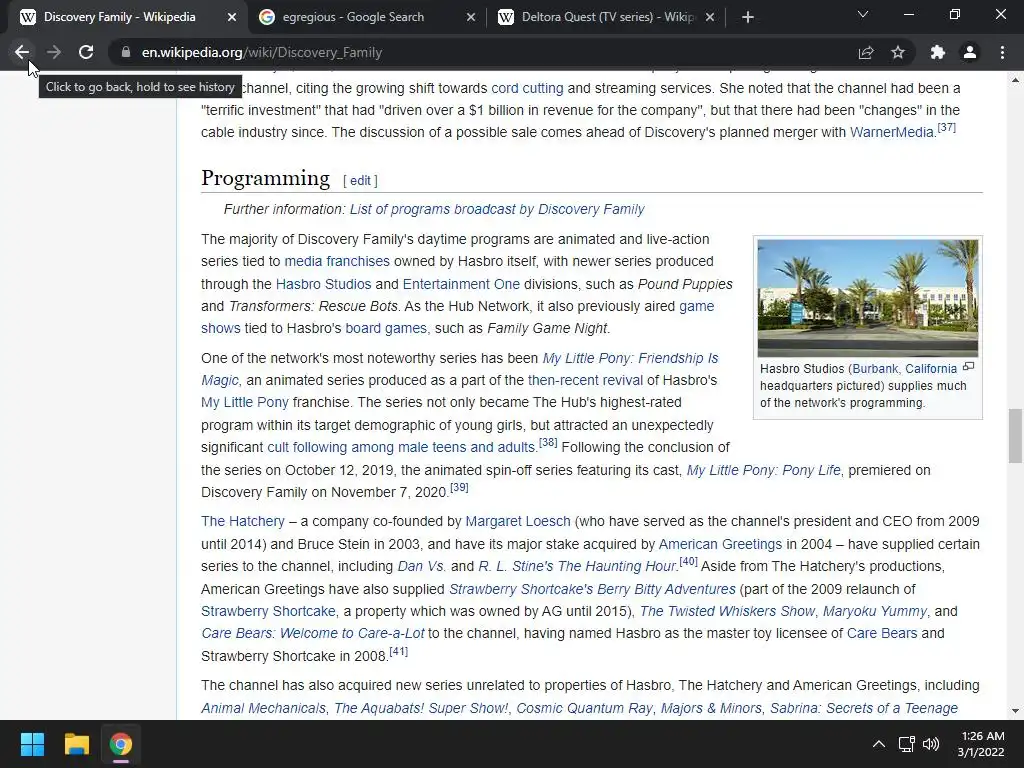Open File Explorer from the taskbar
1024x768 pixels.
click(x=76, y=744)
